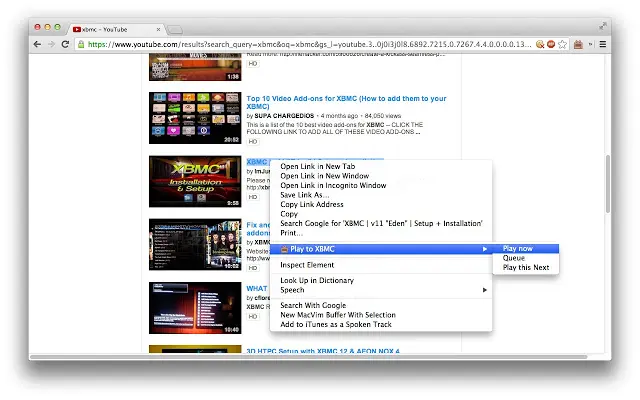Screen dimensions: 640x400
Task: Click the vertical page scrollbar thumb
Action: click(607, 184)
